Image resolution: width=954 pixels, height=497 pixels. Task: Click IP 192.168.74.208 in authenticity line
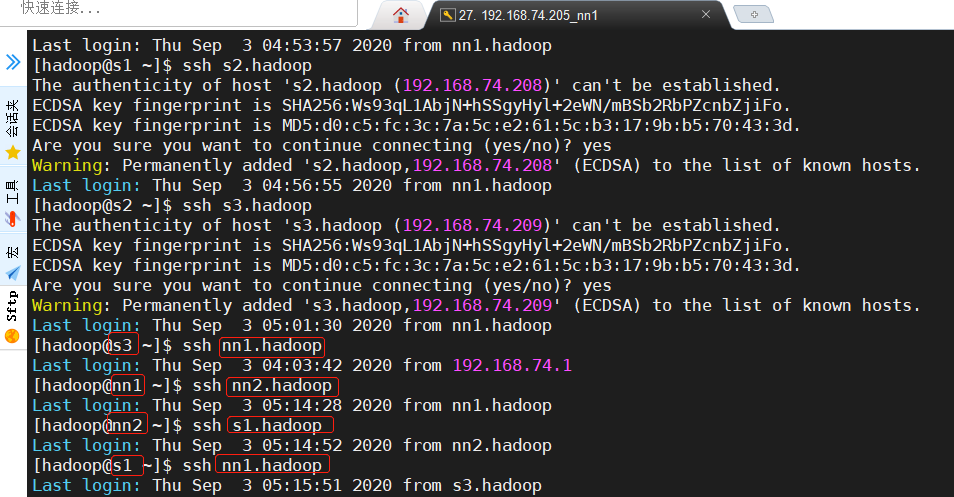[472, 86]
